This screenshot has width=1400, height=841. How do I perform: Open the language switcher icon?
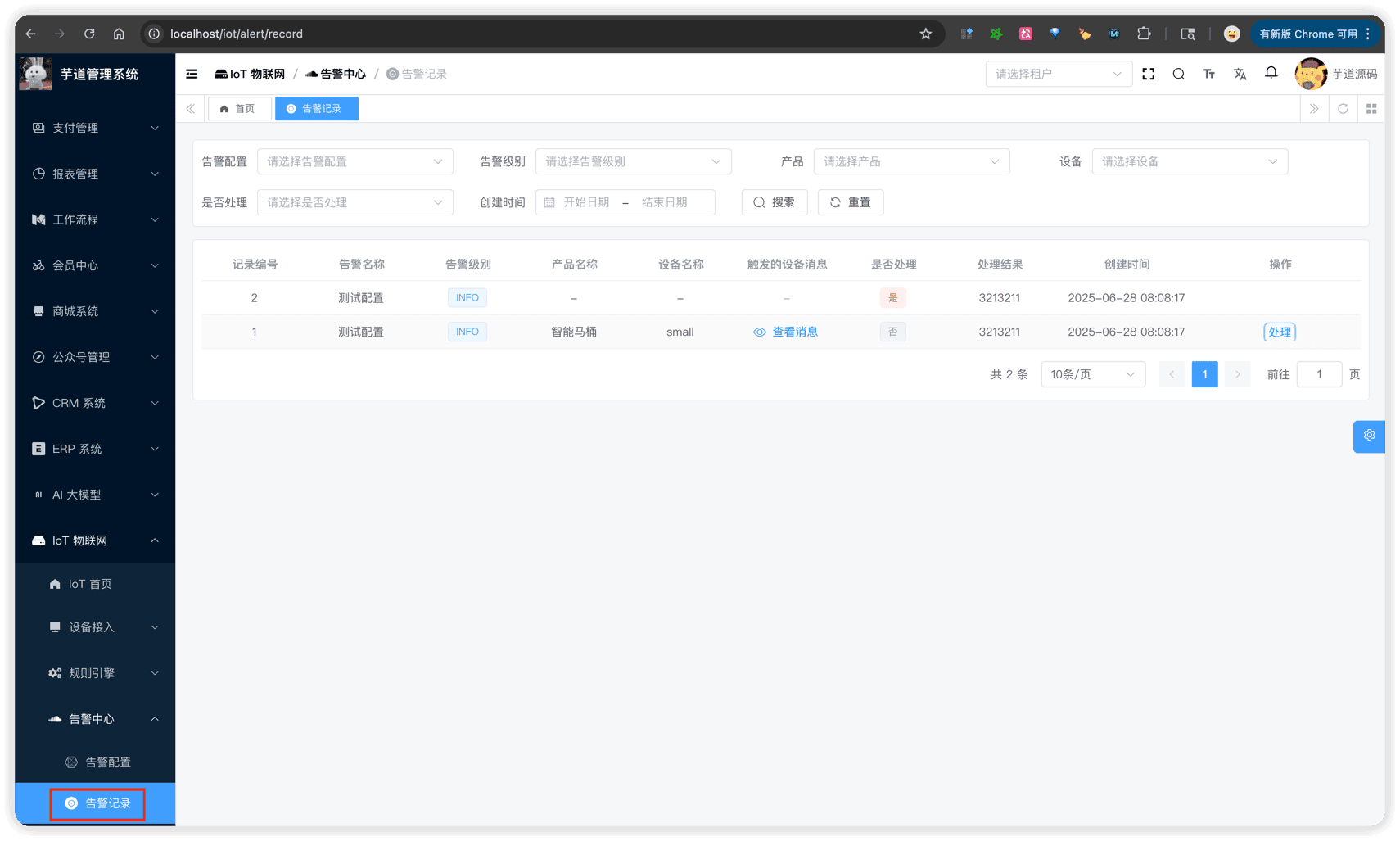pos(1240,74)
